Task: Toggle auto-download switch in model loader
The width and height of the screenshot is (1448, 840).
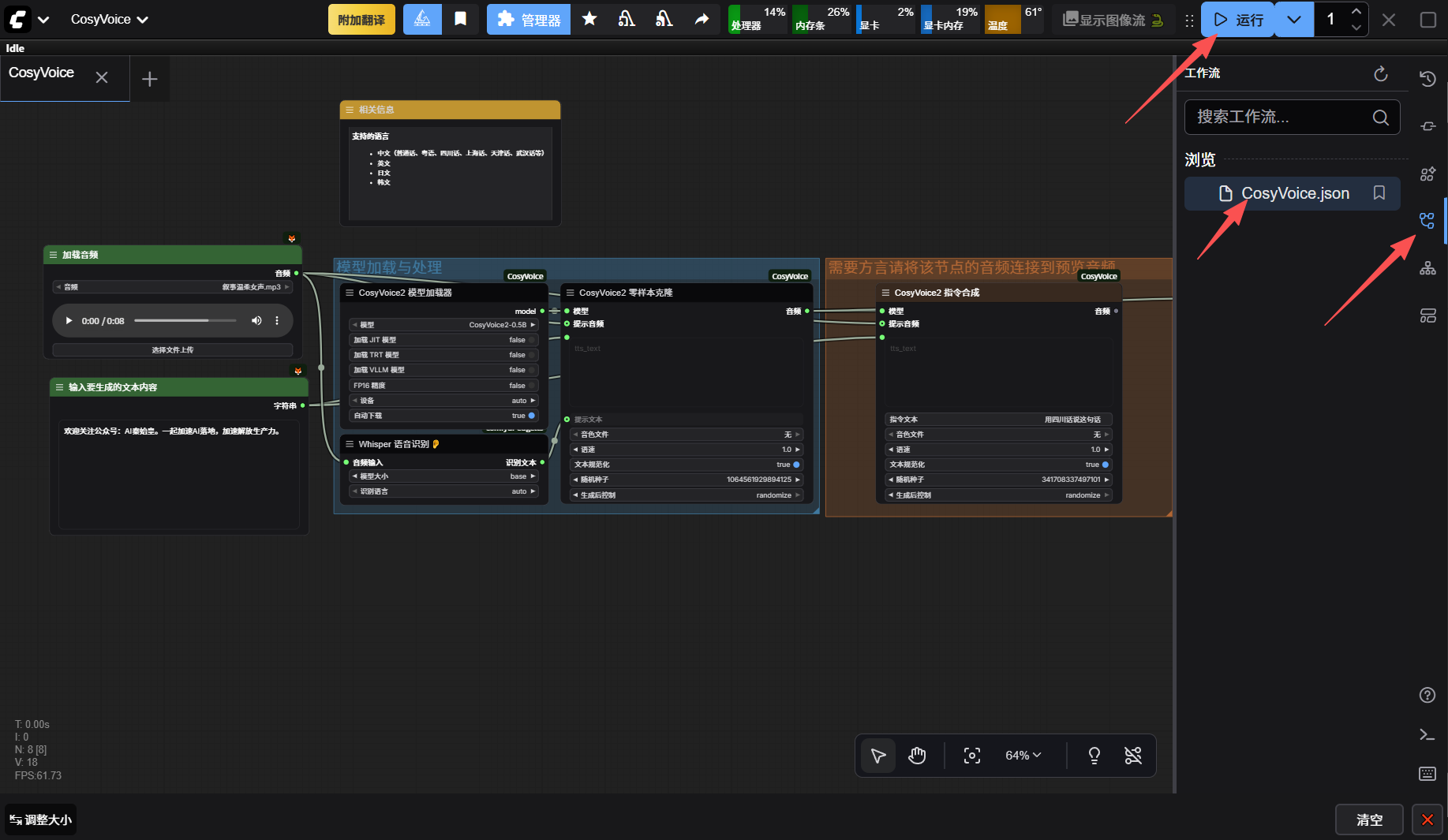Action: pyautogui.click(x=531, y=416)
